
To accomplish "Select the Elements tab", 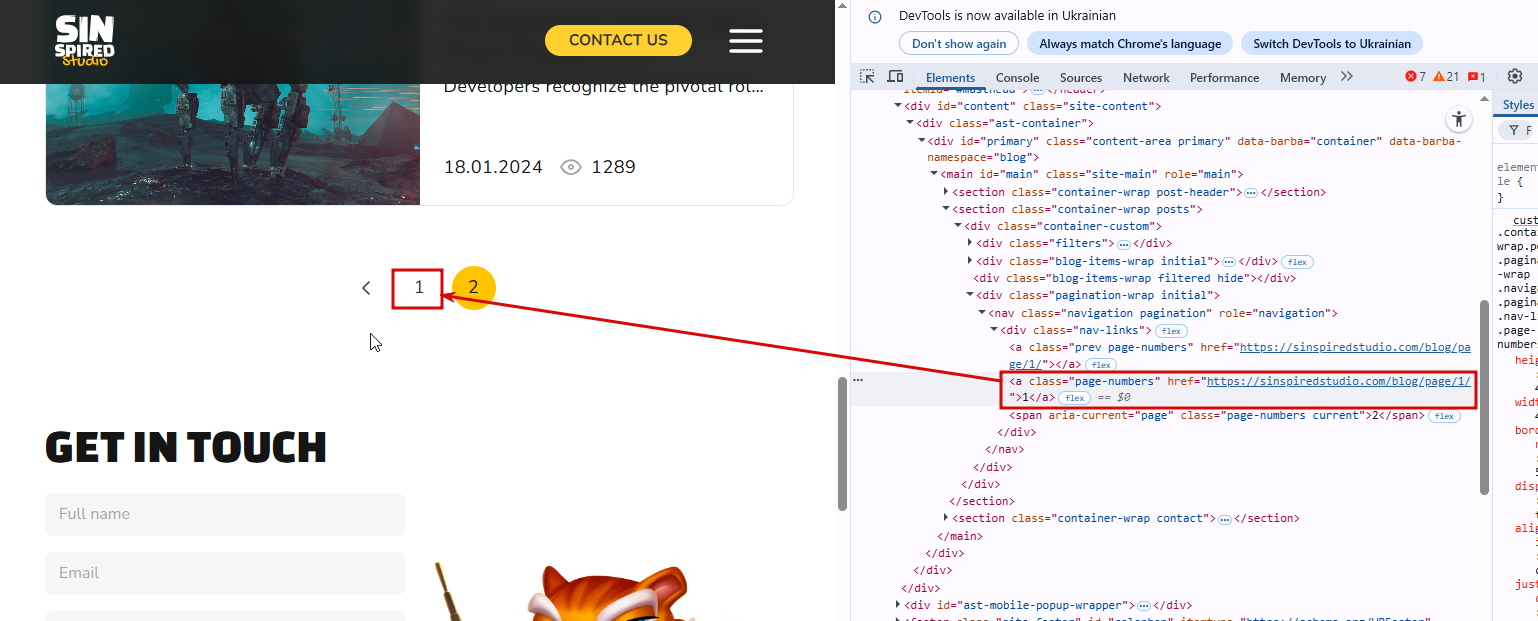I will 950,77.
